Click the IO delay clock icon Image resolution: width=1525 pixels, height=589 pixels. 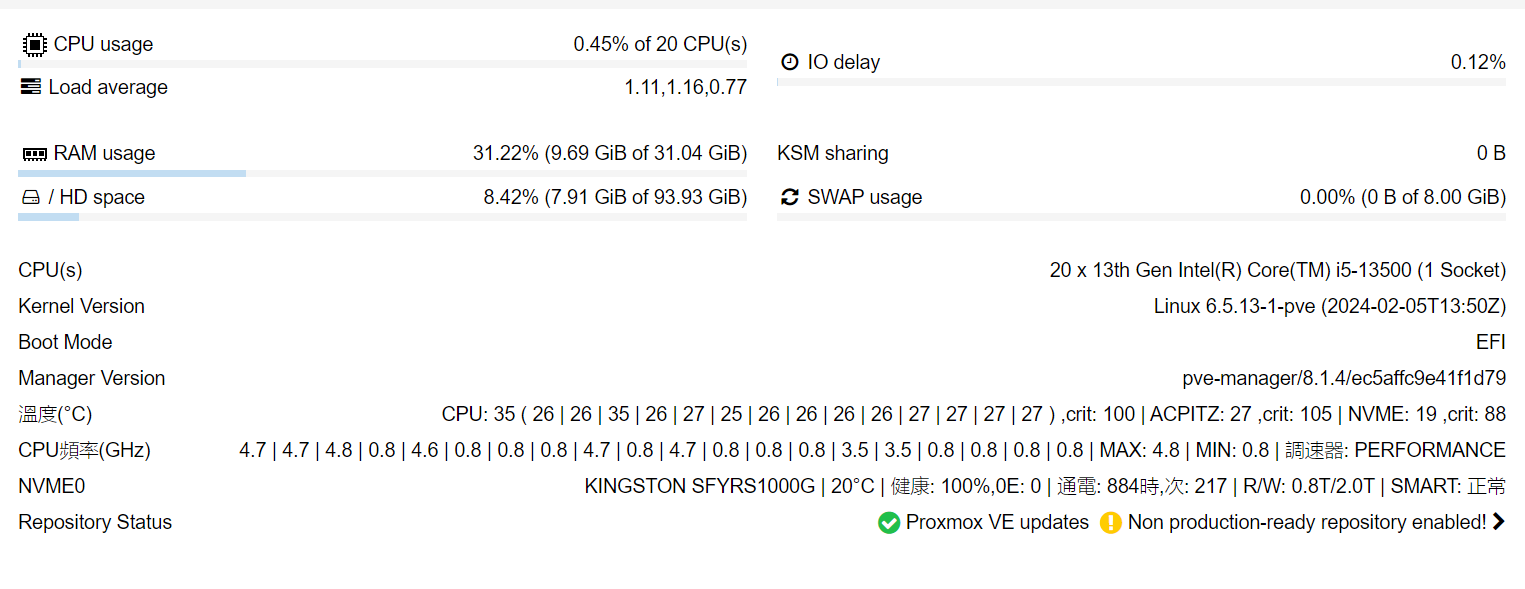(x=790, y=62)
